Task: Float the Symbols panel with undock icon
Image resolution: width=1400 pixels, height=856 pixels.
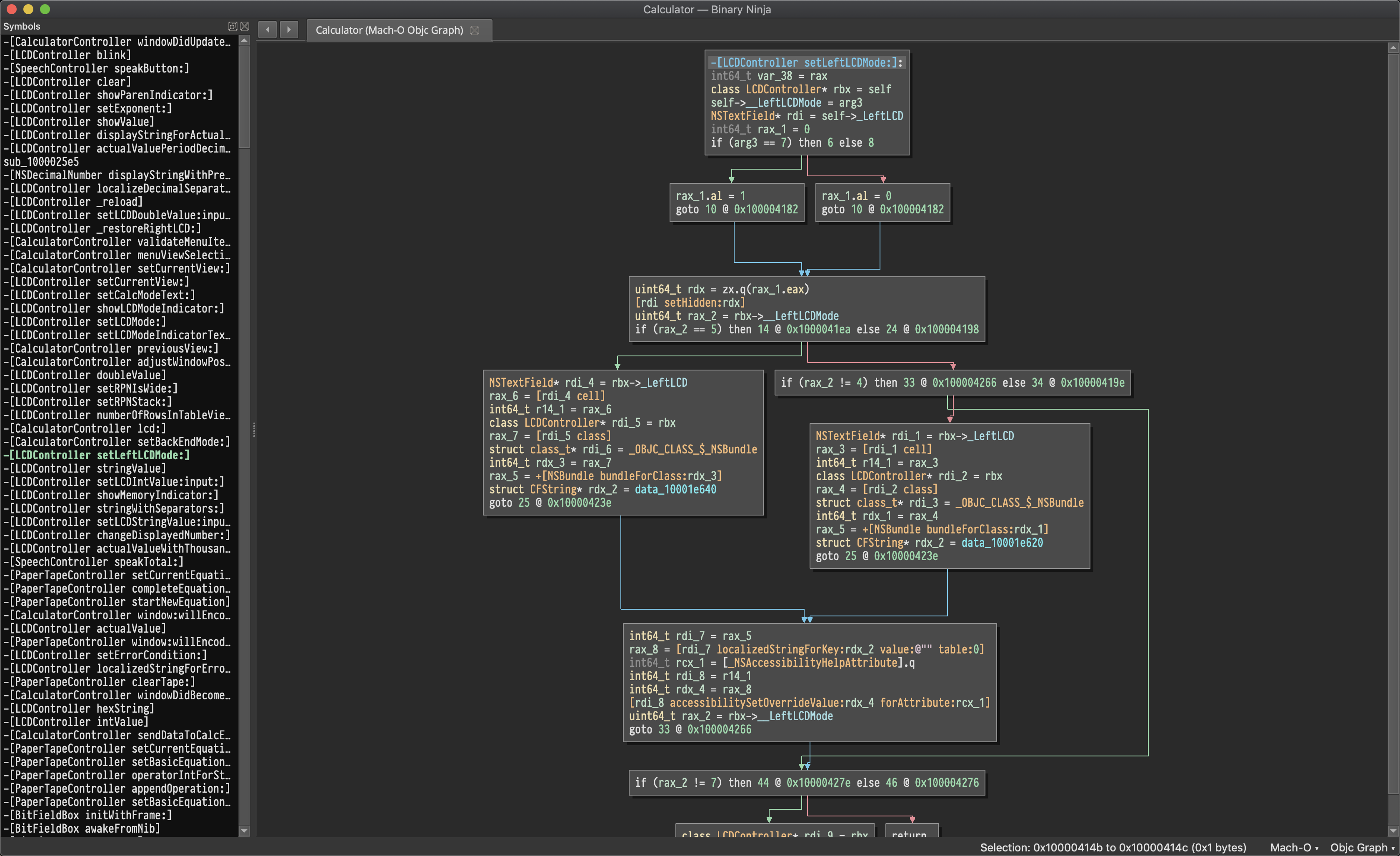Action: tap(232, 26)
